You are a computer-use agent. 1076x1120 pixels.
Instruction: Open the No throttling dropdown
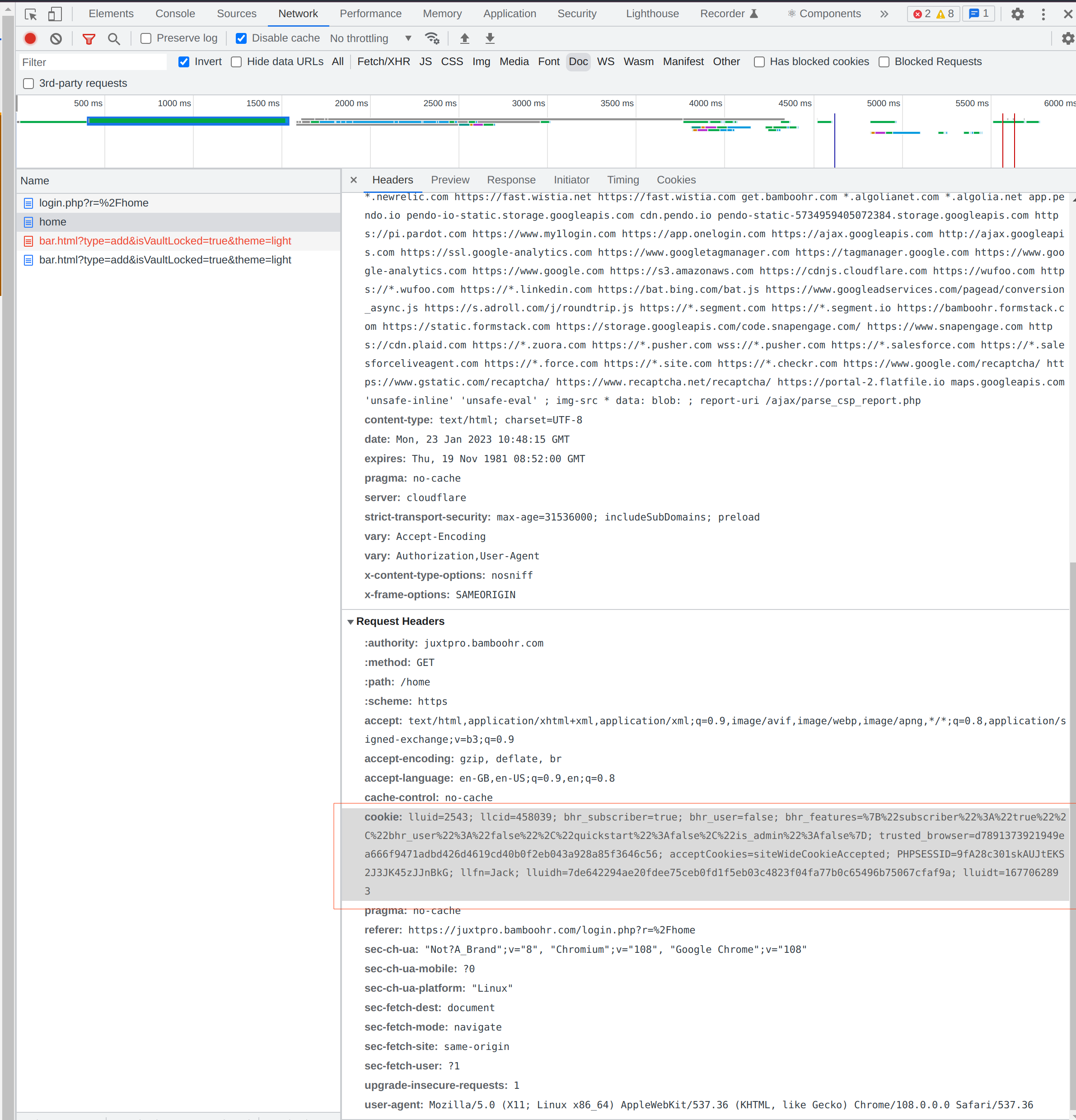point(371,38)
